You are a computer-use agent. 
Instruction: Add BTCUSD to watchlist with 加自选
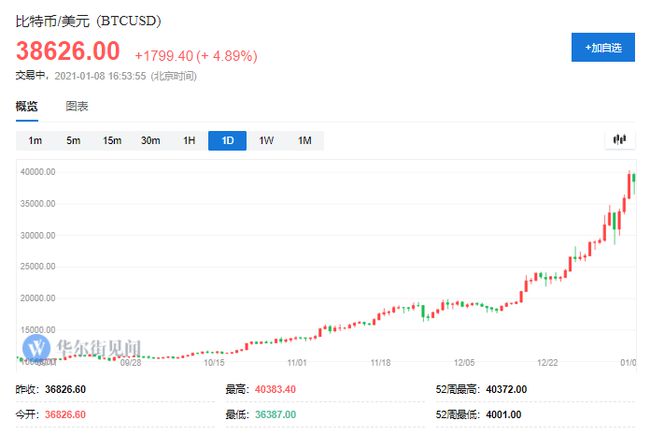click(x=602, y=47)
